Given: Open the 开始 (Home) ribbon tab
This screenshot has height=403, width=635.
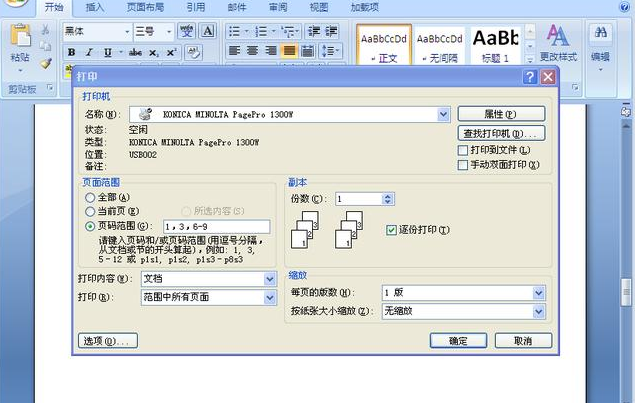Looking at the screenshot, I should tap(54, 7).
